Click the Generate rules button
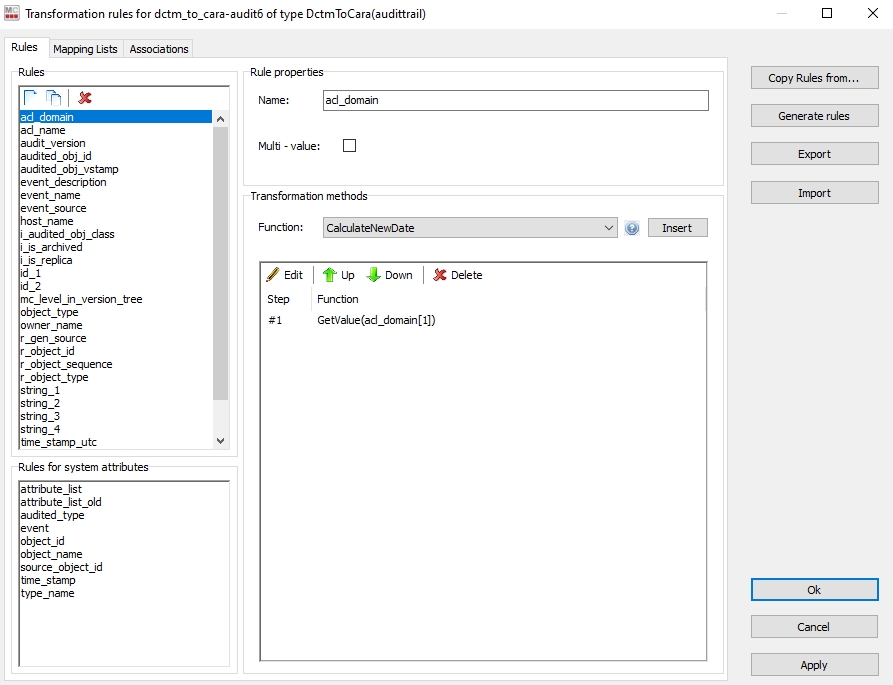Image resolution: width=893 pixels, height=685 pixels. pyautogui.click(x=814, y=116)
